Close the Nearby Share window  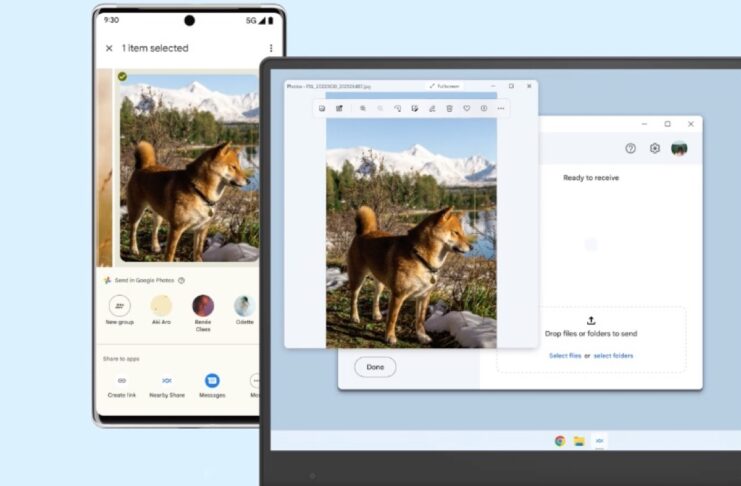click(690, 124)
